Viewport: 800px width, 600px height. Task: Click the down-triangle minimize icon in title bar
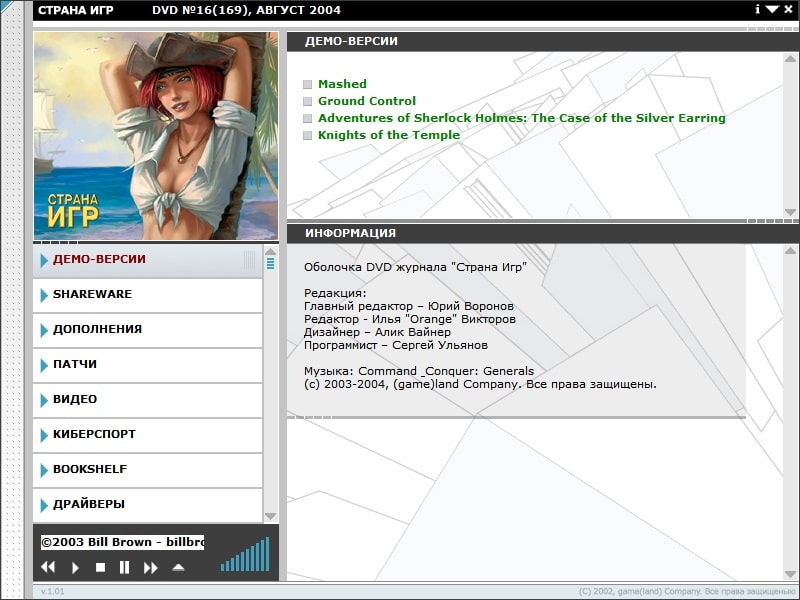click(x=772, y=9)
